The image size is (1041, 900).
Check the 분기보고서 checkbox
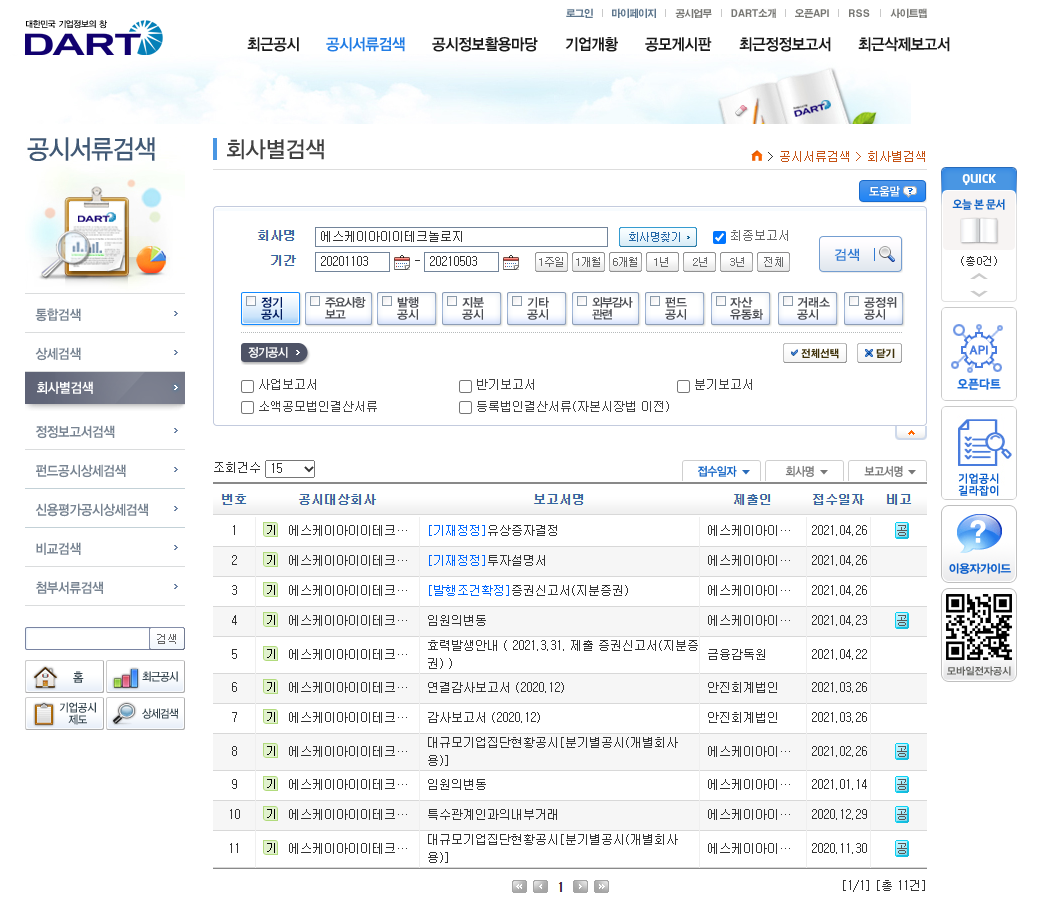coord(683,386)
